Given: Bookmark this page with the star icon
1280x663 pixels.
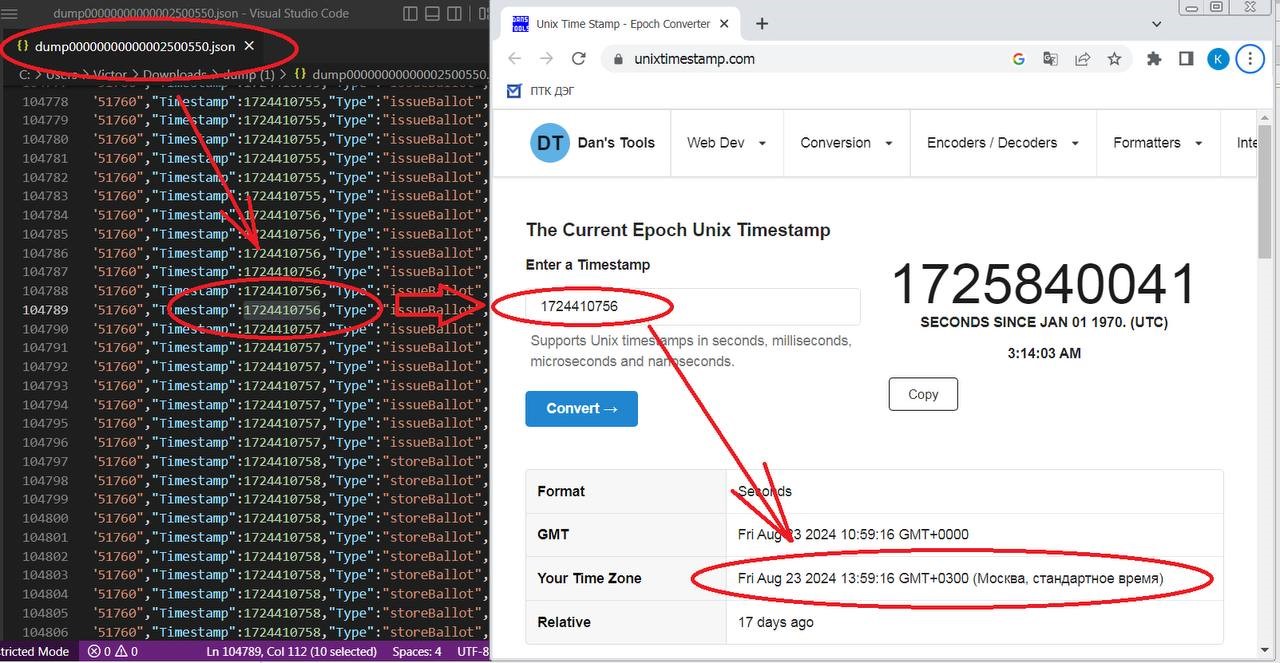Looking at the screenshot, I should pyautogui.click(x=1114, y=59).
